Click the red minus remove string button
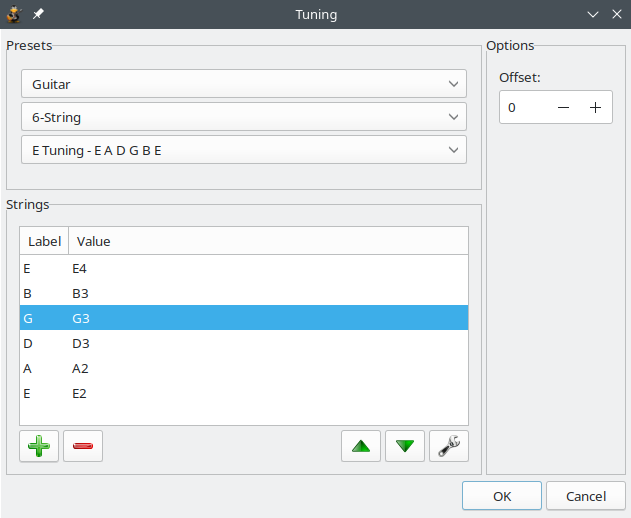Image resolution: width=631 pixels, height=518 pixels. tap(83, 446)
